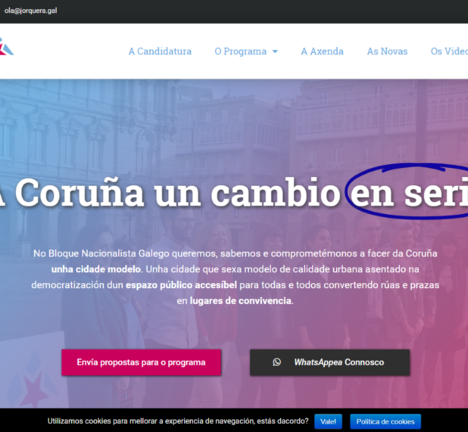The image size is (468, 432).
Task: Open the As Novas section
Action: (387, 51)
